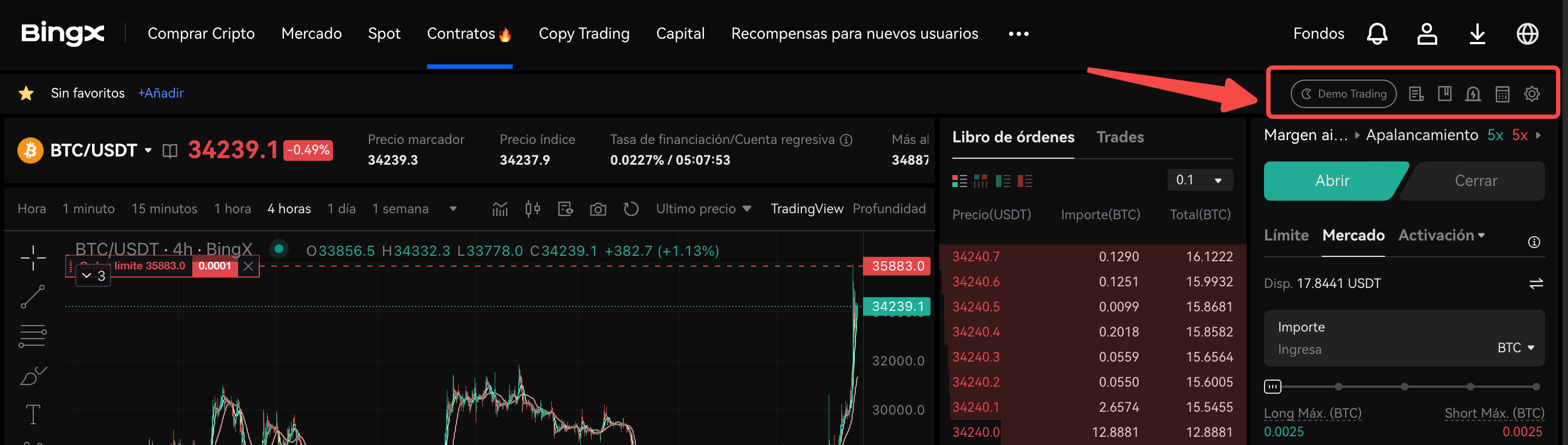Screen dimensions: 1568x445
Task: Switch to Cerrar position mode
Action: (1475, 181)
